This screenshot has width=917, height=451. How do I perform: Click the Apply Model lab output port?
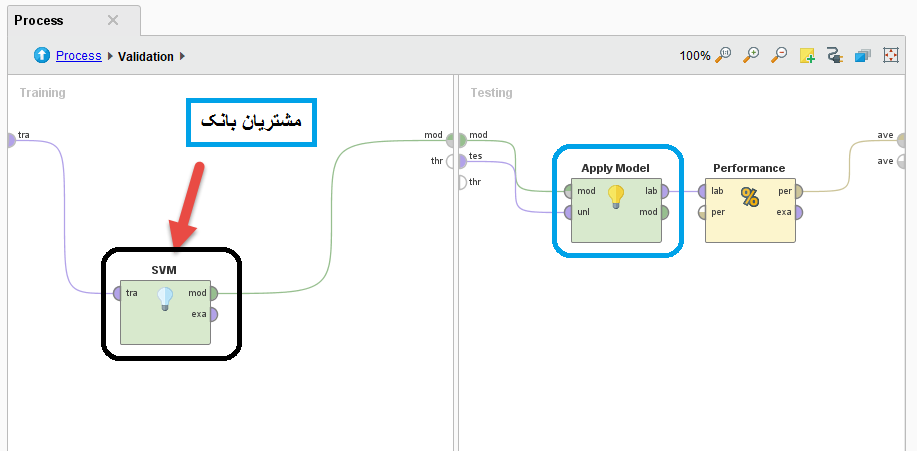click(665, 191)
